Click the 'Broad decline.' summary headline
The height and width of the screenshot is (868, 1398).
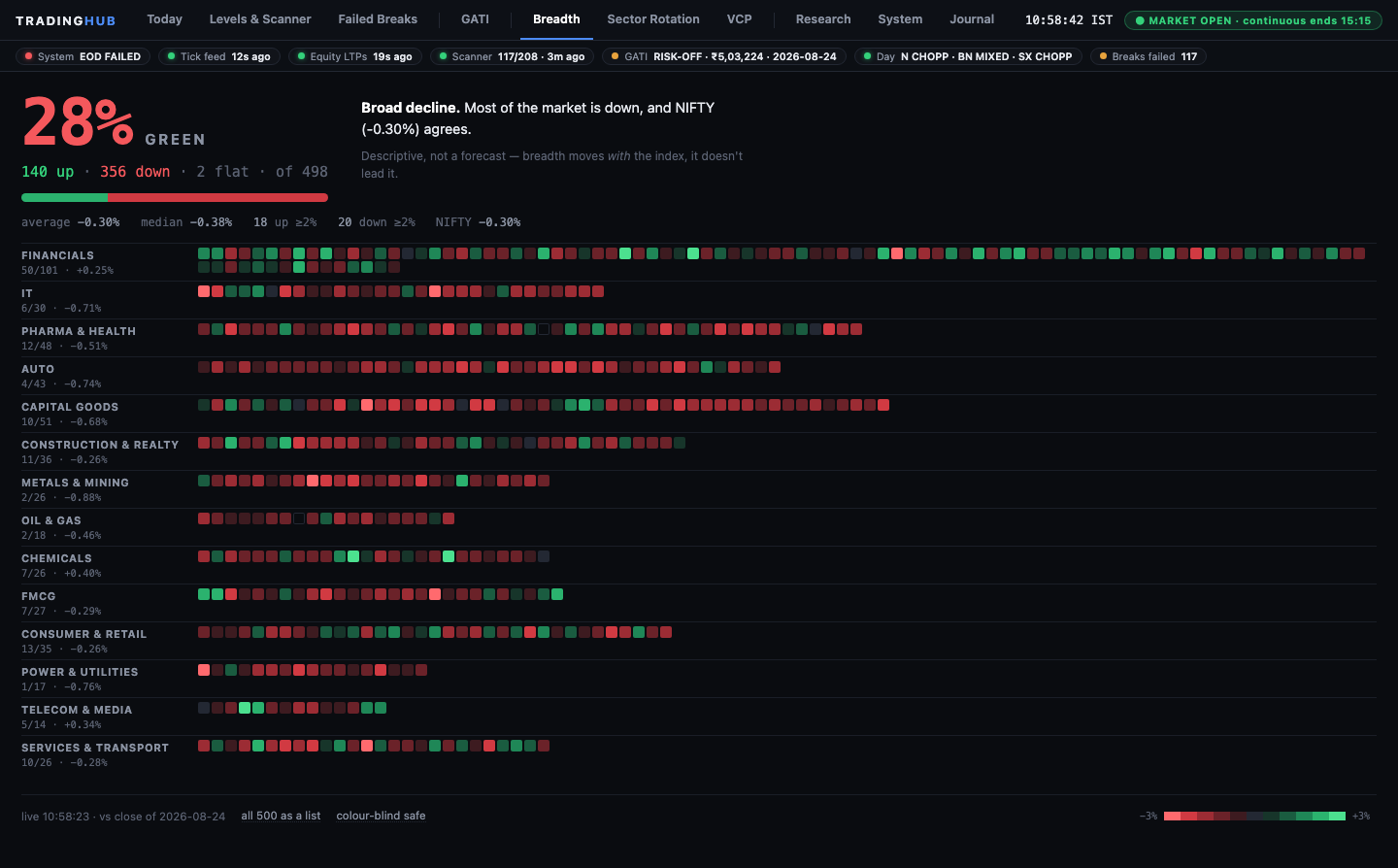point(411,108)
